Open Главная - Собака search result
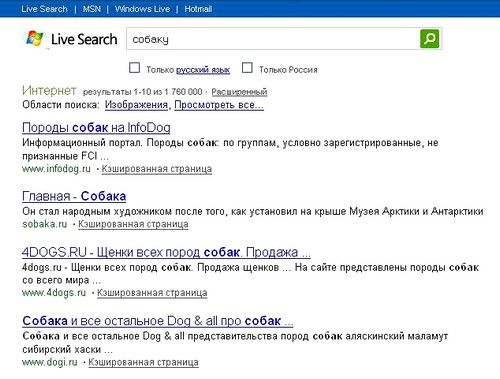The image size is (500, 379). 74,196
